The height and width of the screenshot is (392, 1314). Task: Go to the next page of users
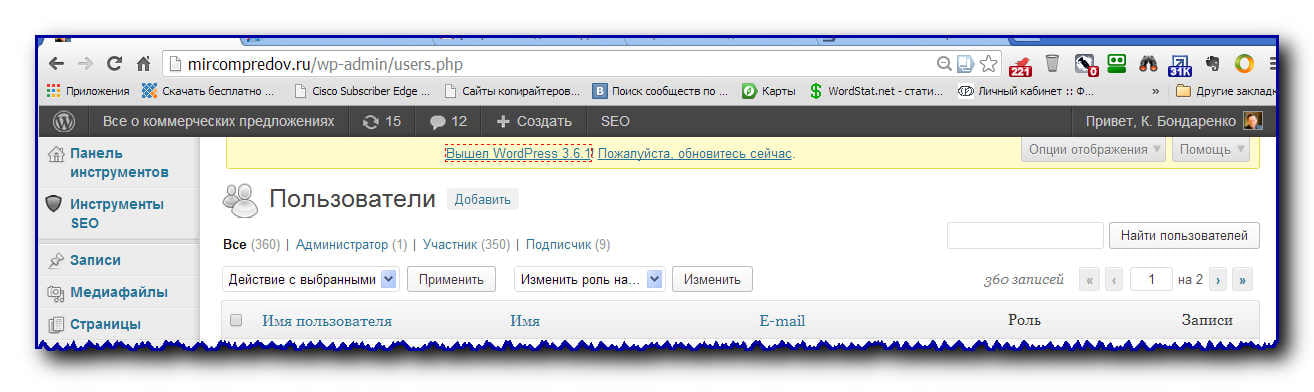click(1218, 280)
